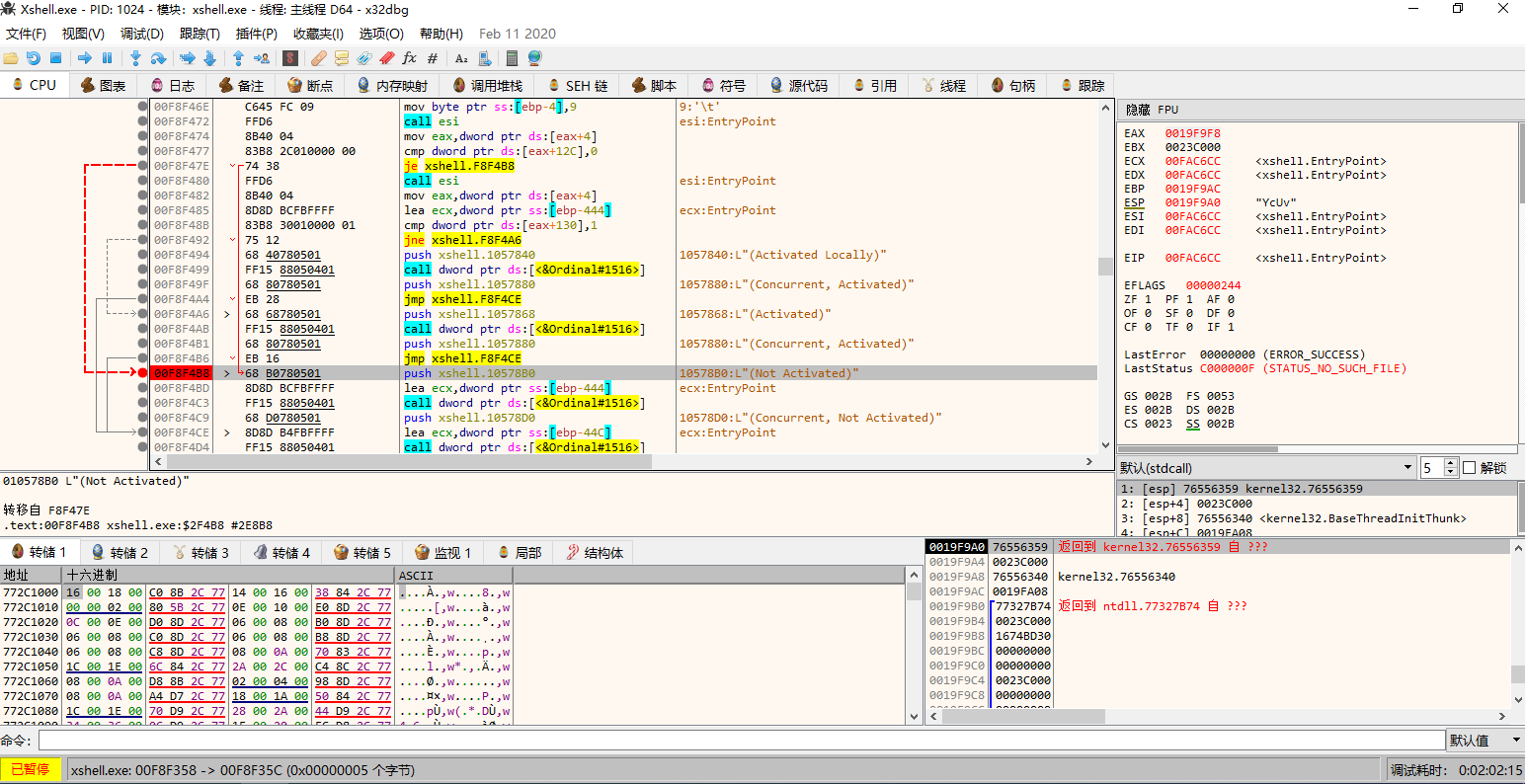Image resolution: width=1525 pixels, height=784 pixels.
Task: Switch to the 内存映射 tab
Action: (x=392, y=86)
